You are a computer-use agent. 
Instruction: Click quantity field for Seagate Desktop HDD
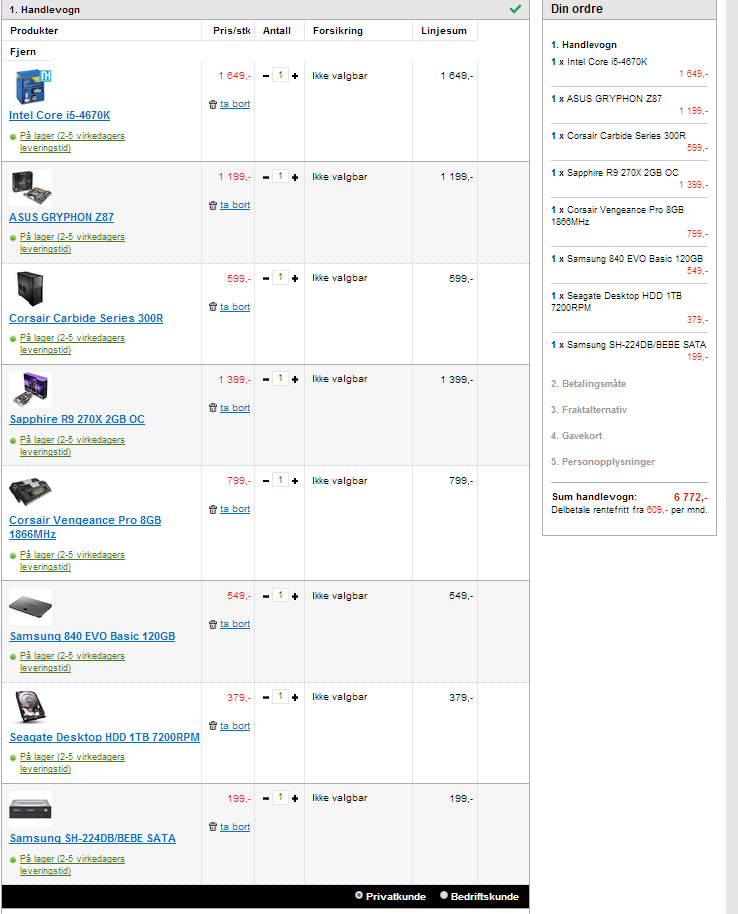click(x=280, y=696)
